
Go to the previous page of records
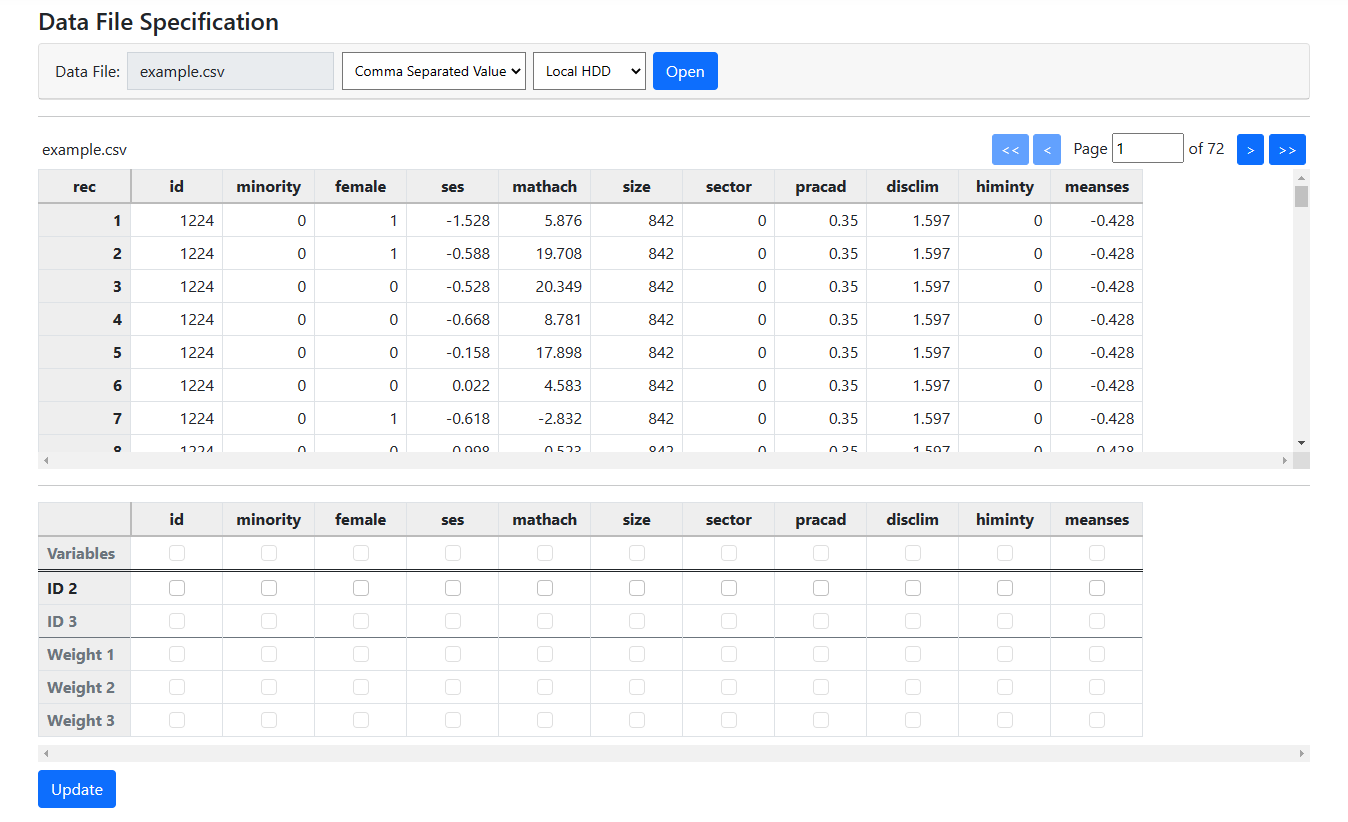click(1046, 149)
